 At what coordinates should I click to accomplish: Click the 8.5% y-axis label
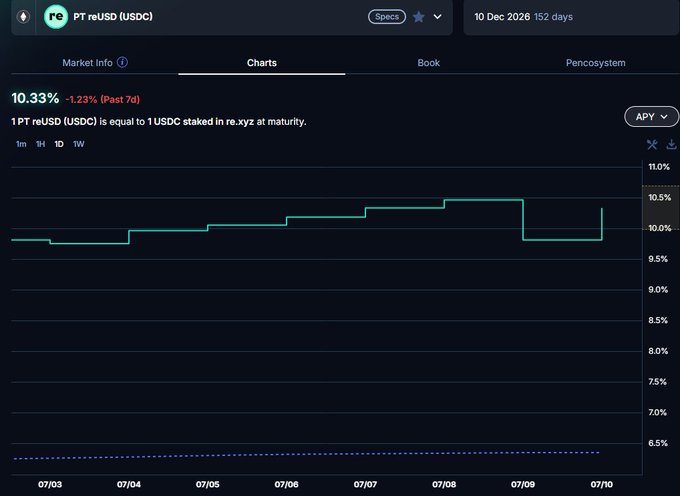pyautogui.click(x=658, y=320)
